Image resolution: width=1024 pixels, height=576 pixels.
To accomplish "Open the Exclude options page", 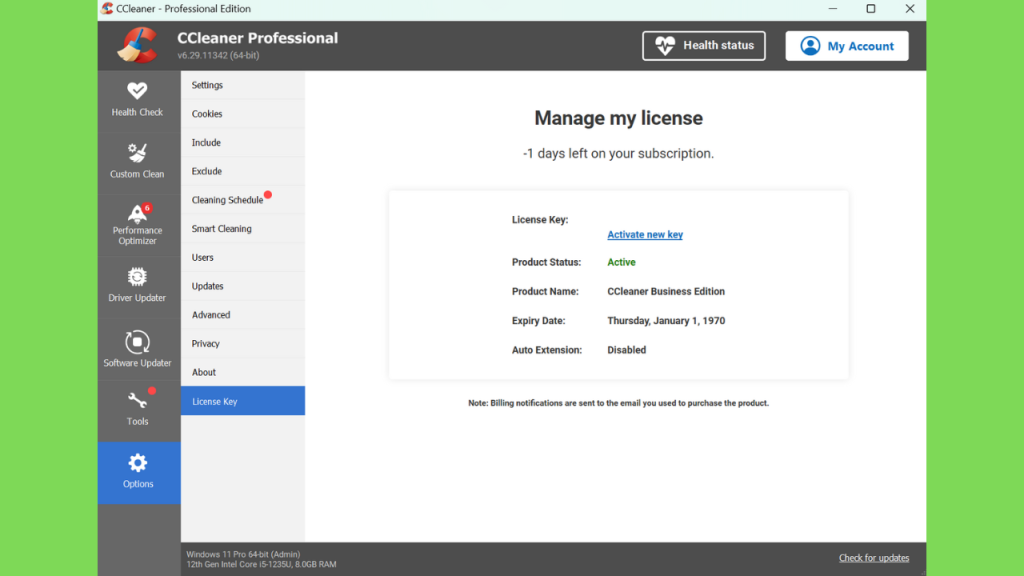I will pyautogui.click(x=243, y=171).
